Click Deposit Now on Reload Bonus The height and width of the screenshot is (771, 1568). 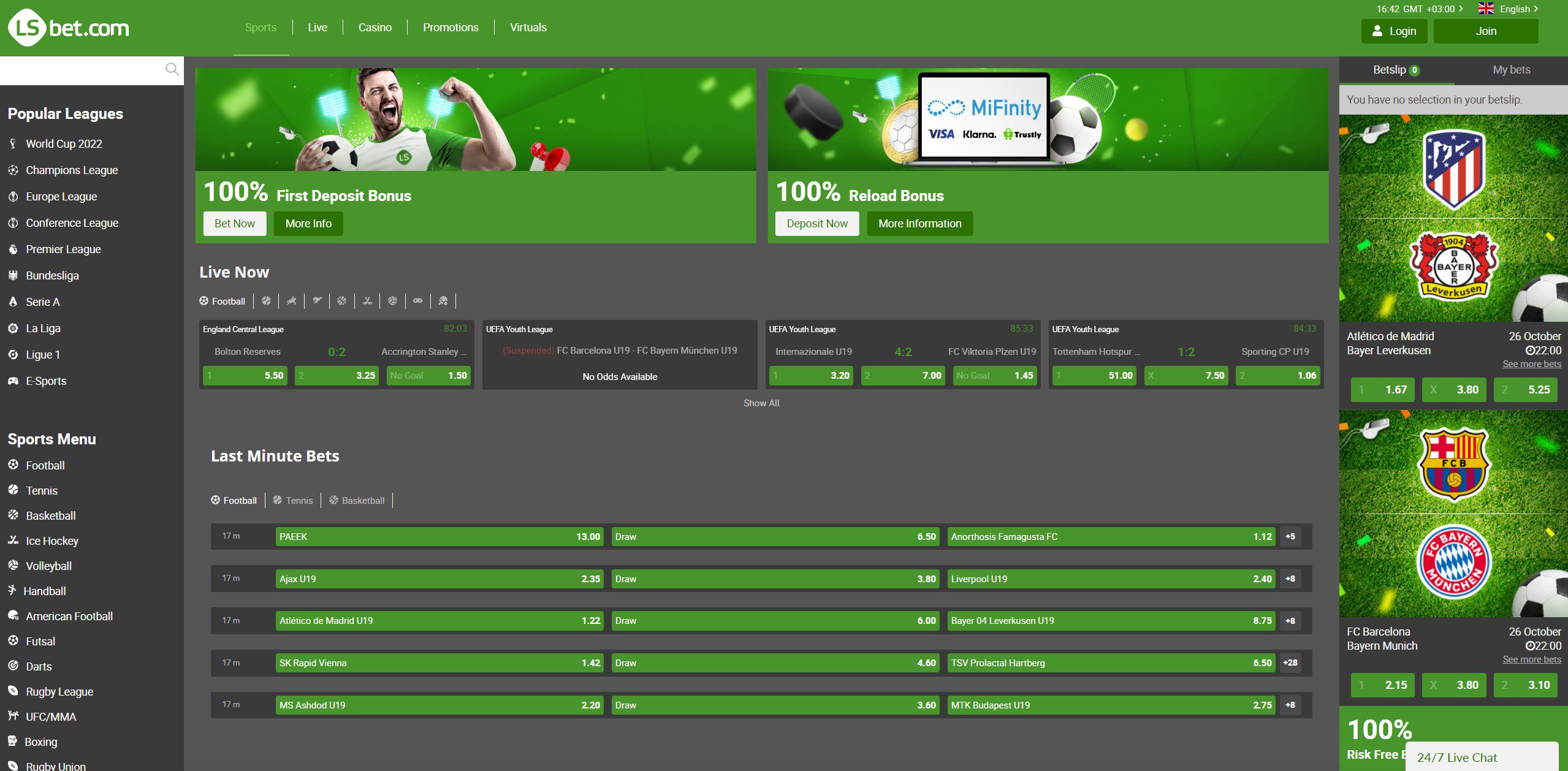(x=817, y=224)
